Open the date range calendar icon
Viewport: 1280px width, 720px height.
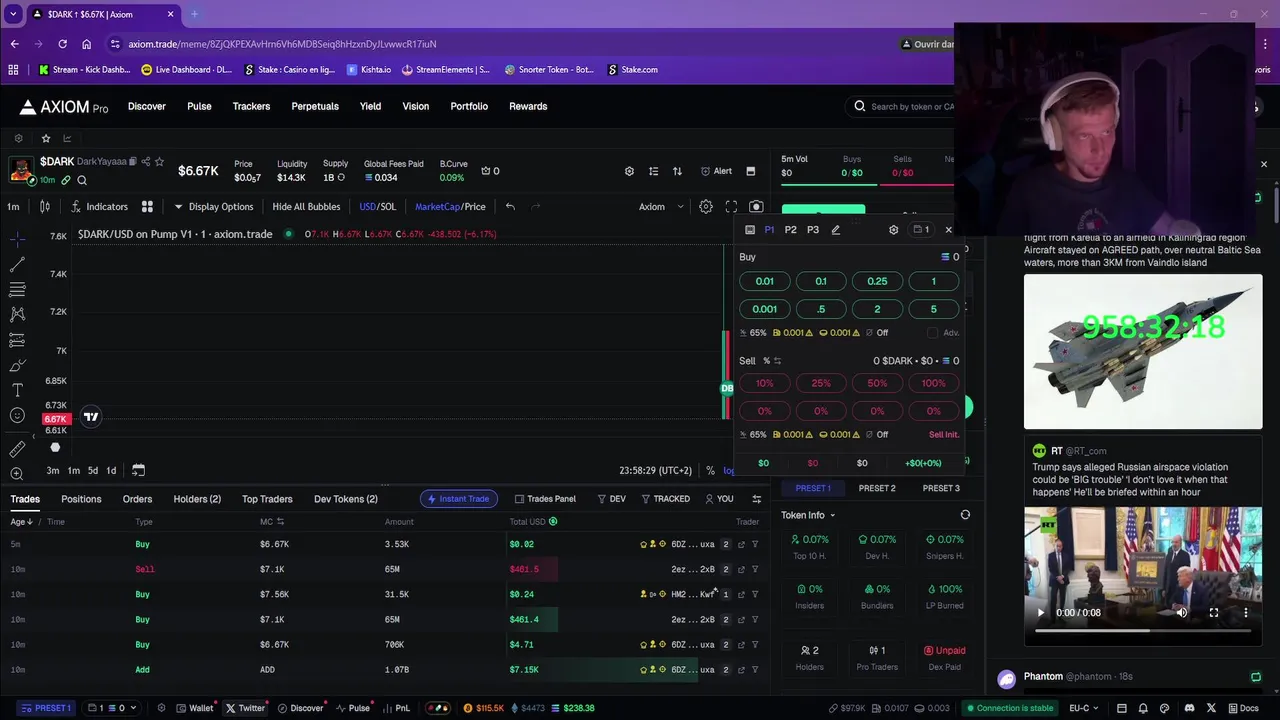click(138, 470)
